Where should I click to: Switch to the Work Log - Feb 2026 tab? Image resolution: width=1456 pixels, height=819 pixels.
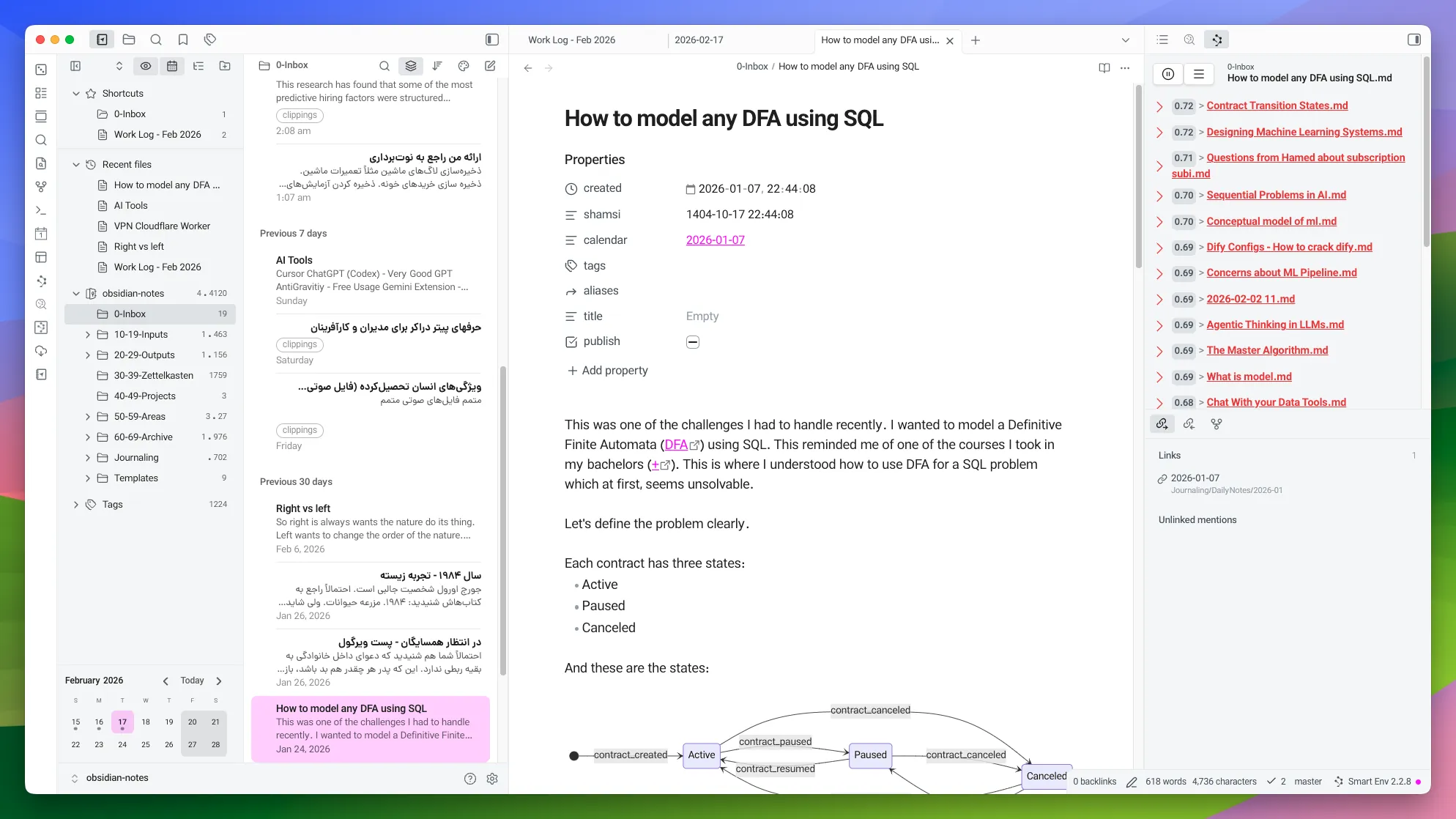571,40
